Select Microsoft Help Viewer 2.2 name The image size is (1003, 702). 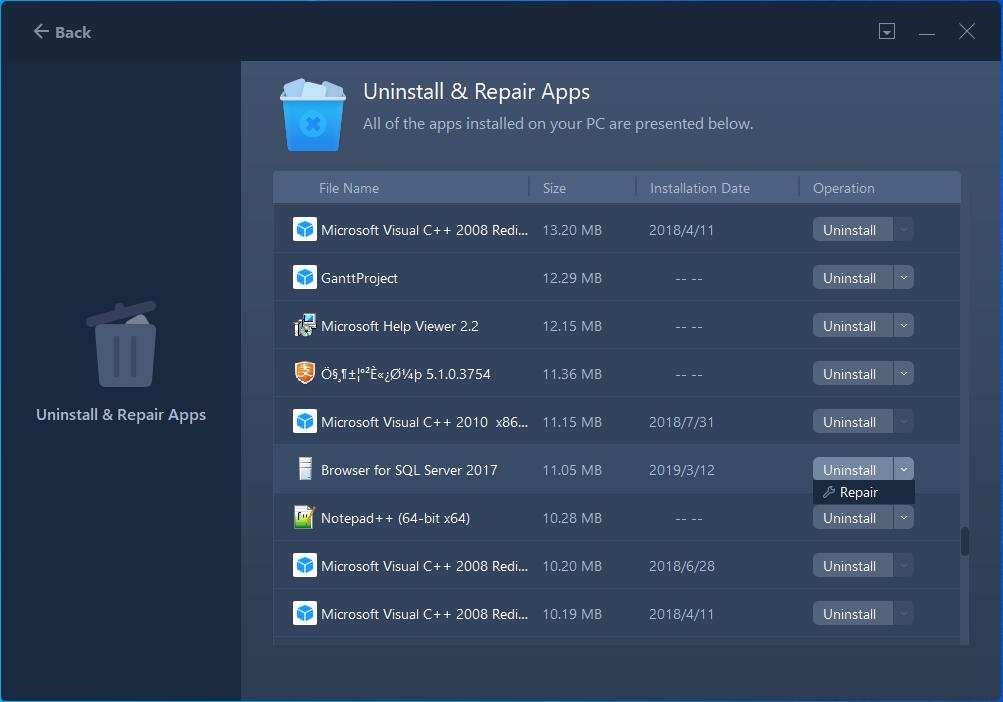coord(400,326)
